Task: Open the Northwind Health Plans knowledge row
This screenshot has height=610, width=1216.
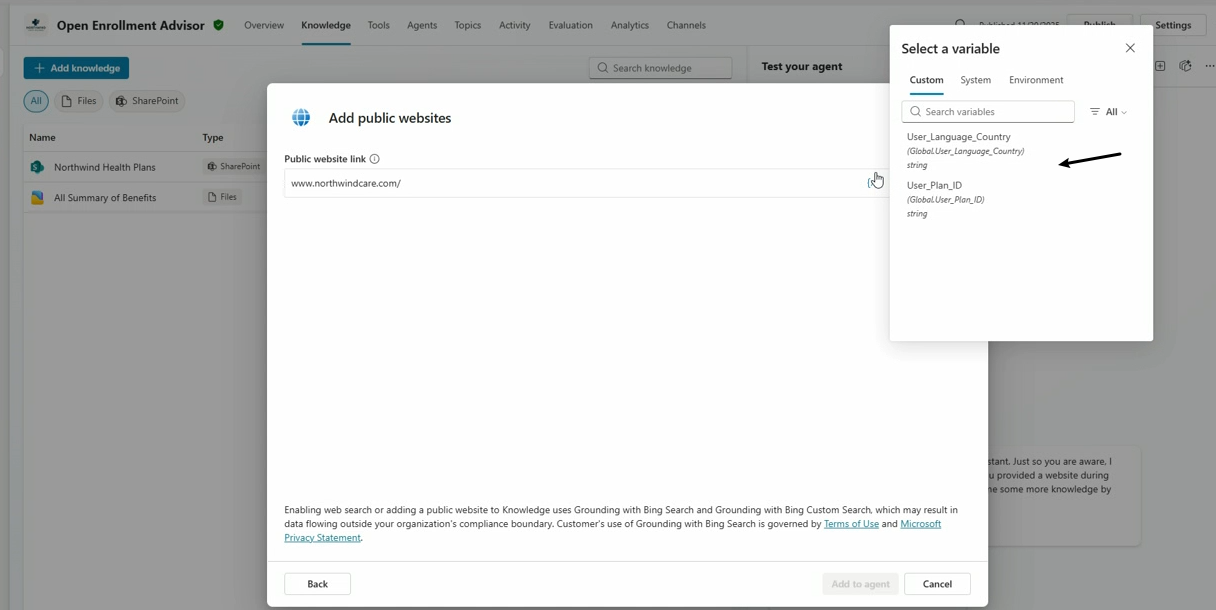Action: click(145, 167)
